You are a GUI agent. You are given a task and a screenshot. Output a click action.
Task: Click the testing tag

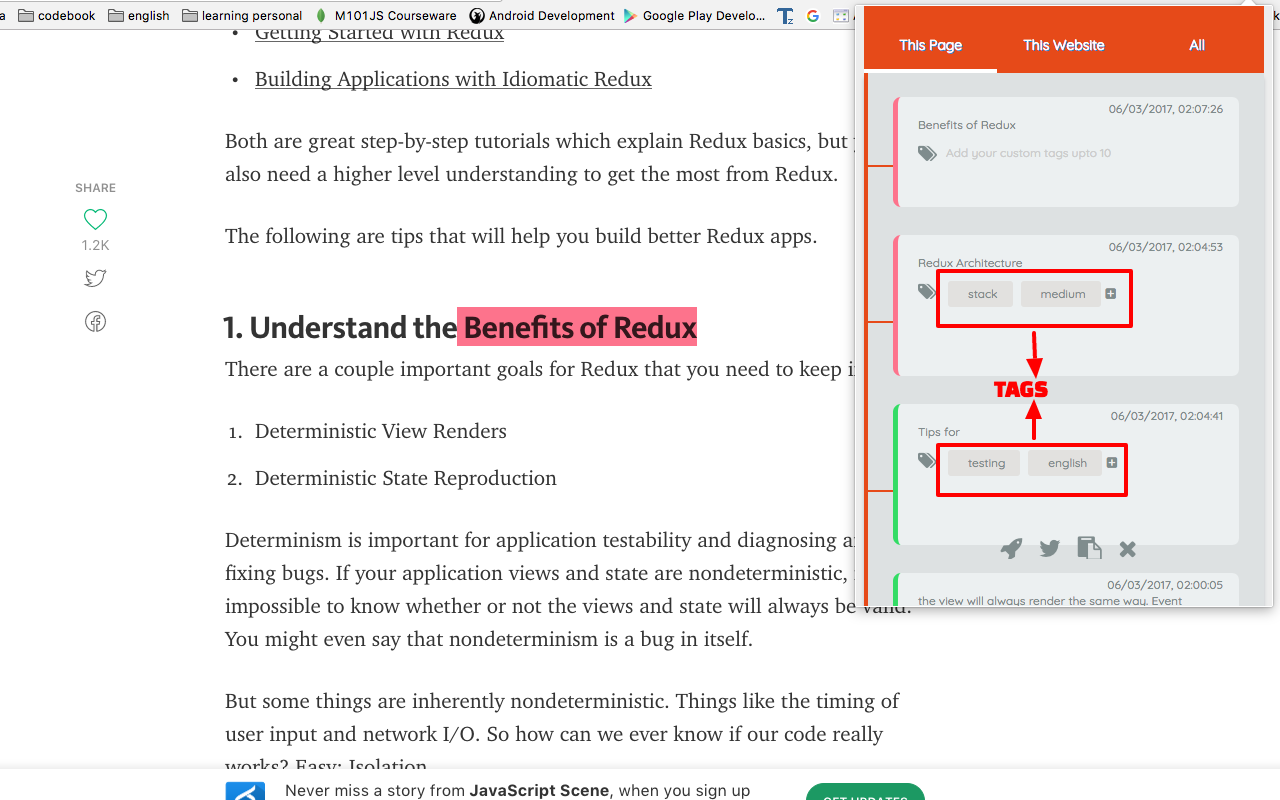pos(986,463)
